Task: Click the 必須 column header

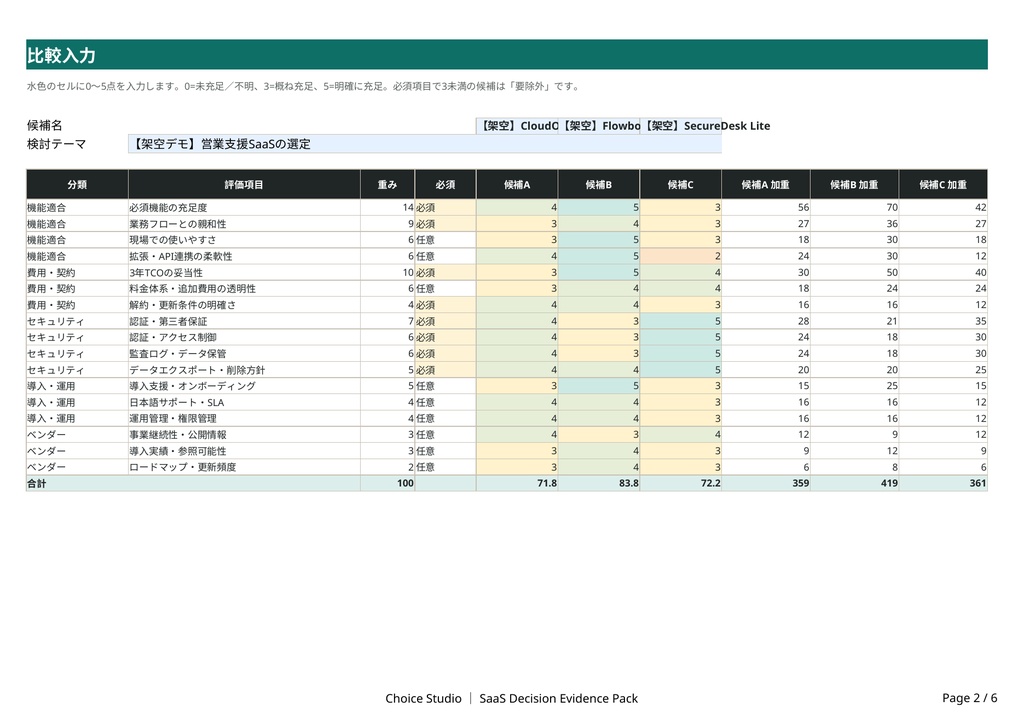Action: (445, 185)
